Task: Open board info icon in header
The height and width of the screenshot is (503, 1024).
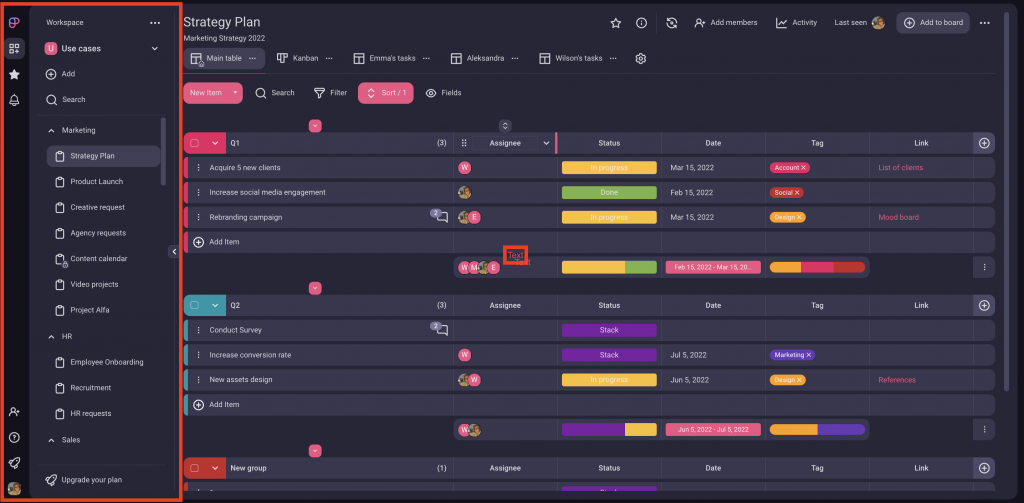Action: 641,23
